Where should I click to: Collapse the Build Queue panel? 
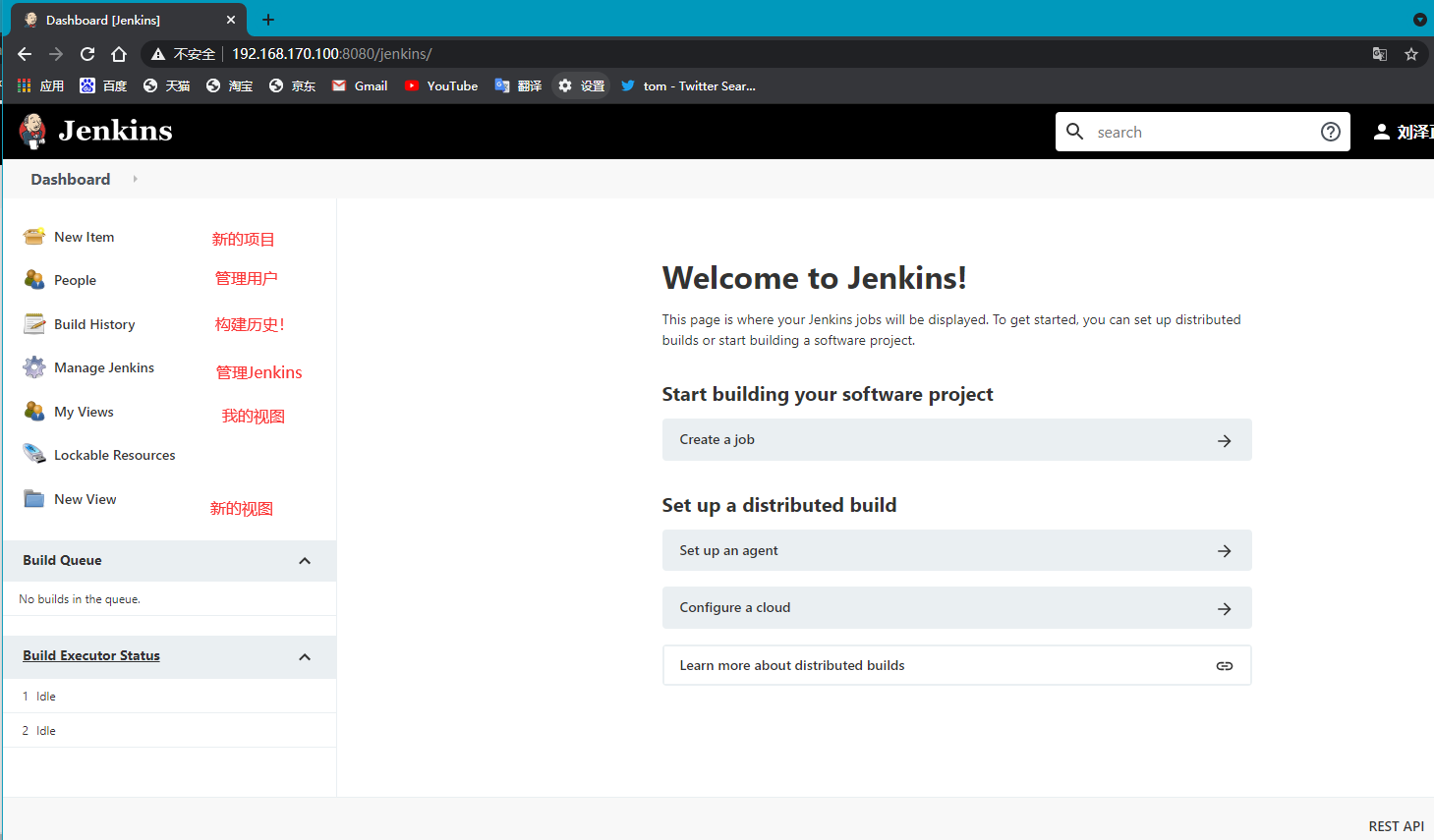click(305, 560)
